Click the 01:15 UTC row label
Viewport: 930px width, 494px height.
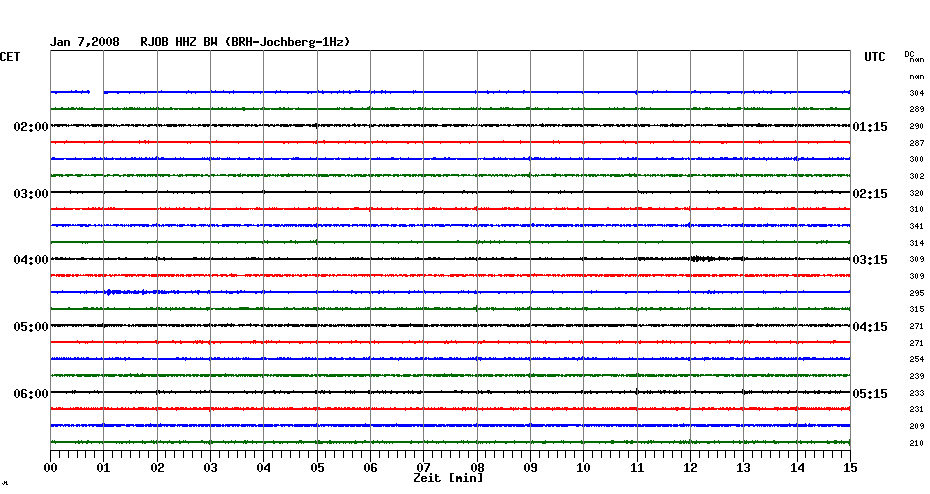(870, 127)
